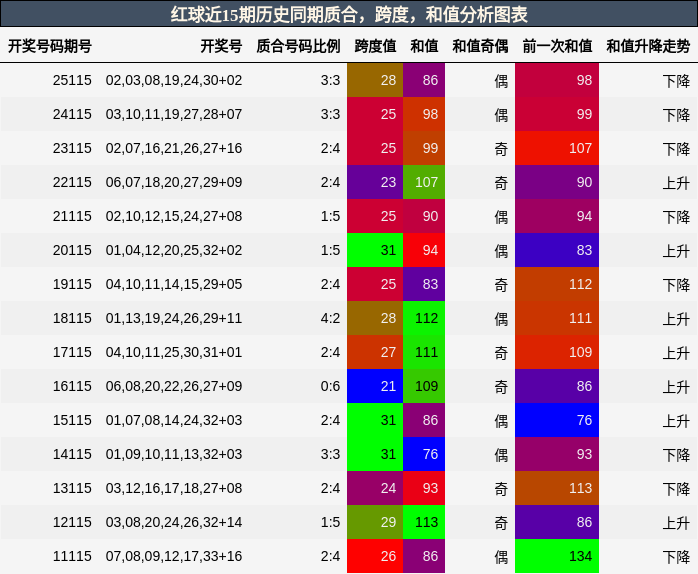Click issue number 13115
Viewport: 698px width, 574px height.
pos(72,488)
